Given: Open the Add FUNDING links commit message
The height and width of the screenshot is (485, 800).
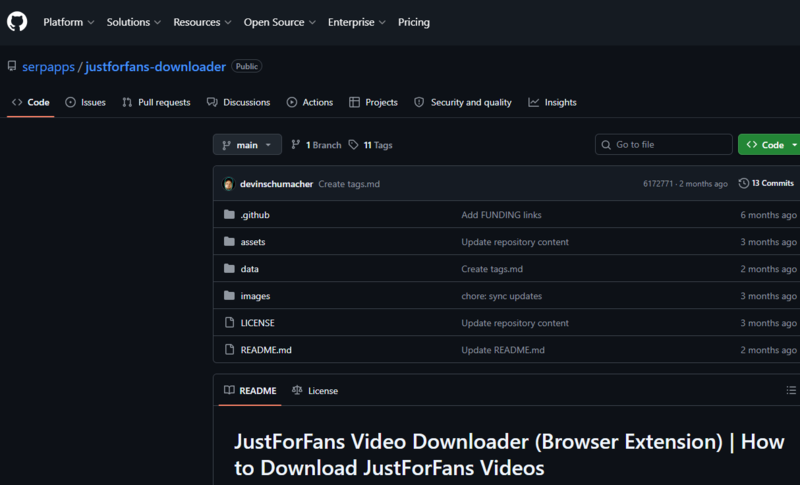Looking at the screenshot, I should pyautogui.click(x=501, y=215).
